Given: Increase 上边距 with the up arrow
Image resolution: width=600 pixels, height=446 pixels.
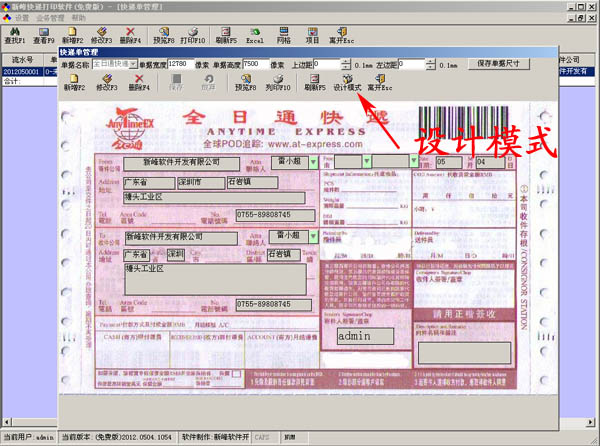Looking at the screenshot, I should (x=346, y=62).
